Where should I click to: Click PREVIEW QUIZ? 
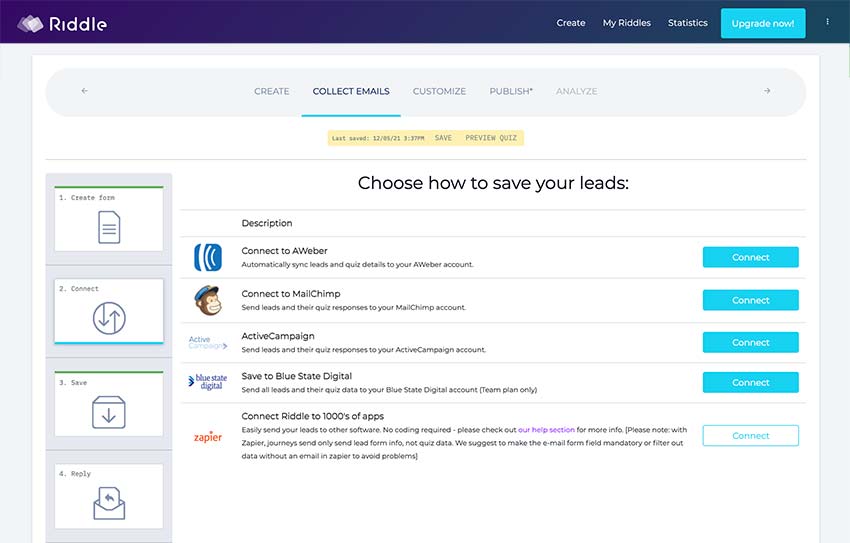click(491, 138)
